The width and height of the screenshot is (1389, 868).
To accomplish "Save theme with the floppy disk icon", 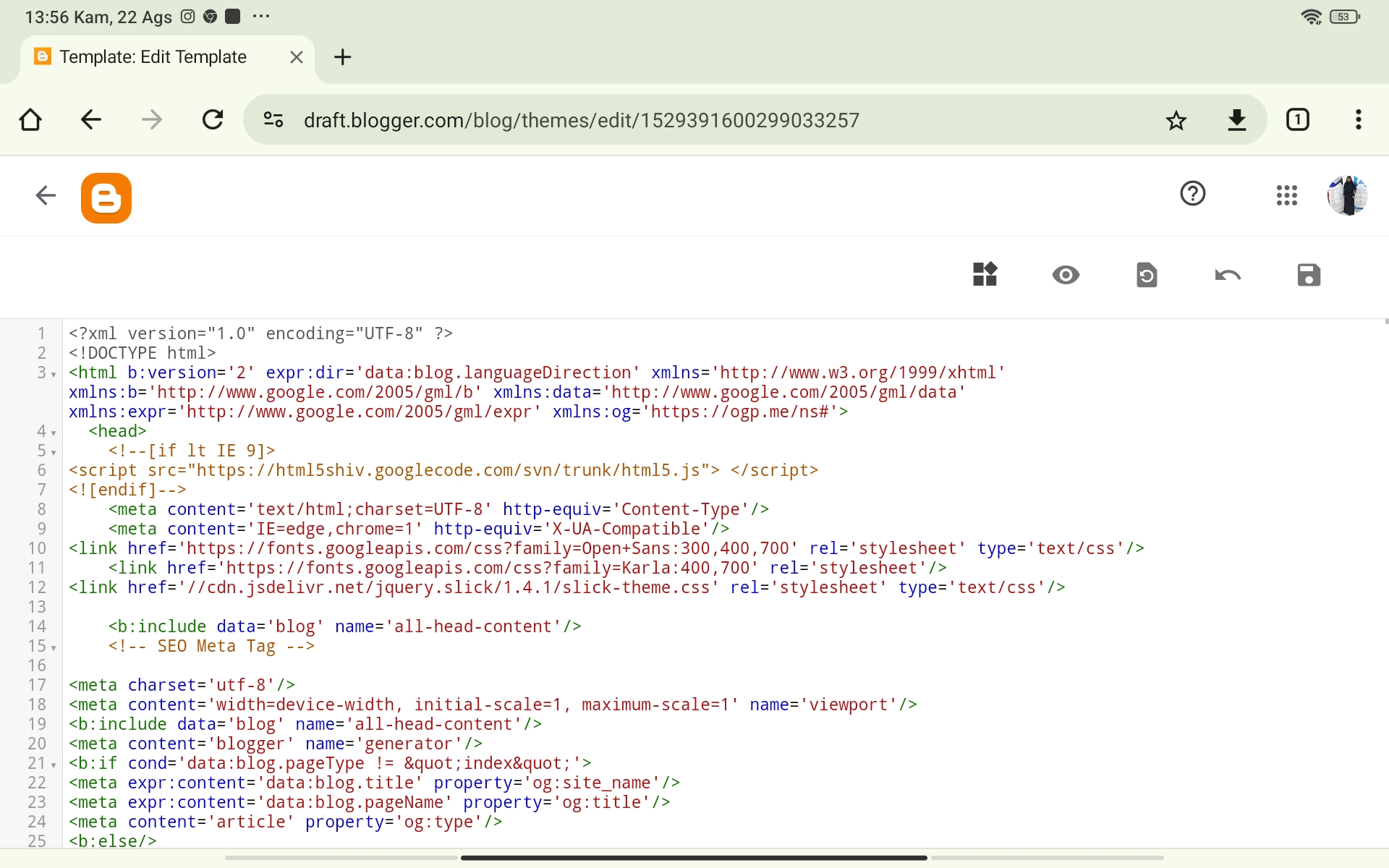I will pos(1309,275).
